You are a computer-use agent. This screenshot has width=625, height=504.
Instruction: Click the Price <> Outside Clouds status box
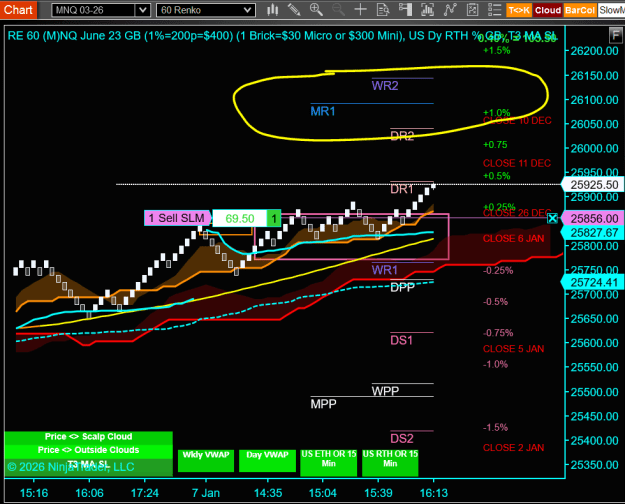click(x=88, y=450)
